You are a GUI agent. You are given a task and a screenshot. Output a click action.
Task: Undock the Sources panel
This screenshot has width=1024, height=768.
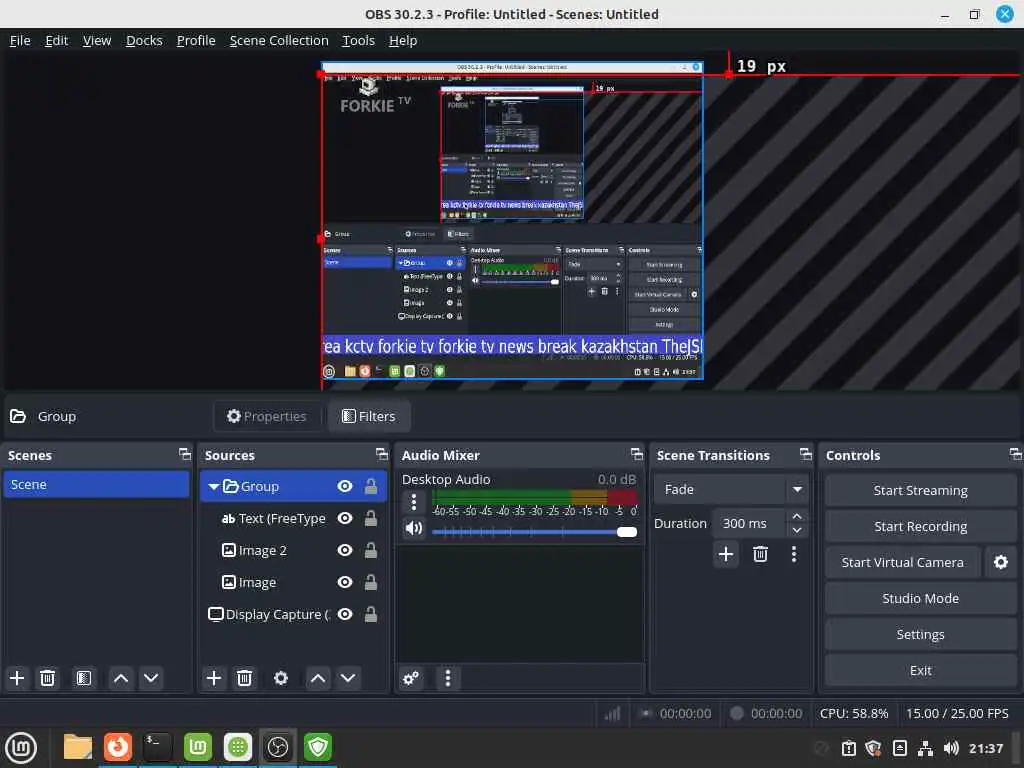(x=382, y=454)
